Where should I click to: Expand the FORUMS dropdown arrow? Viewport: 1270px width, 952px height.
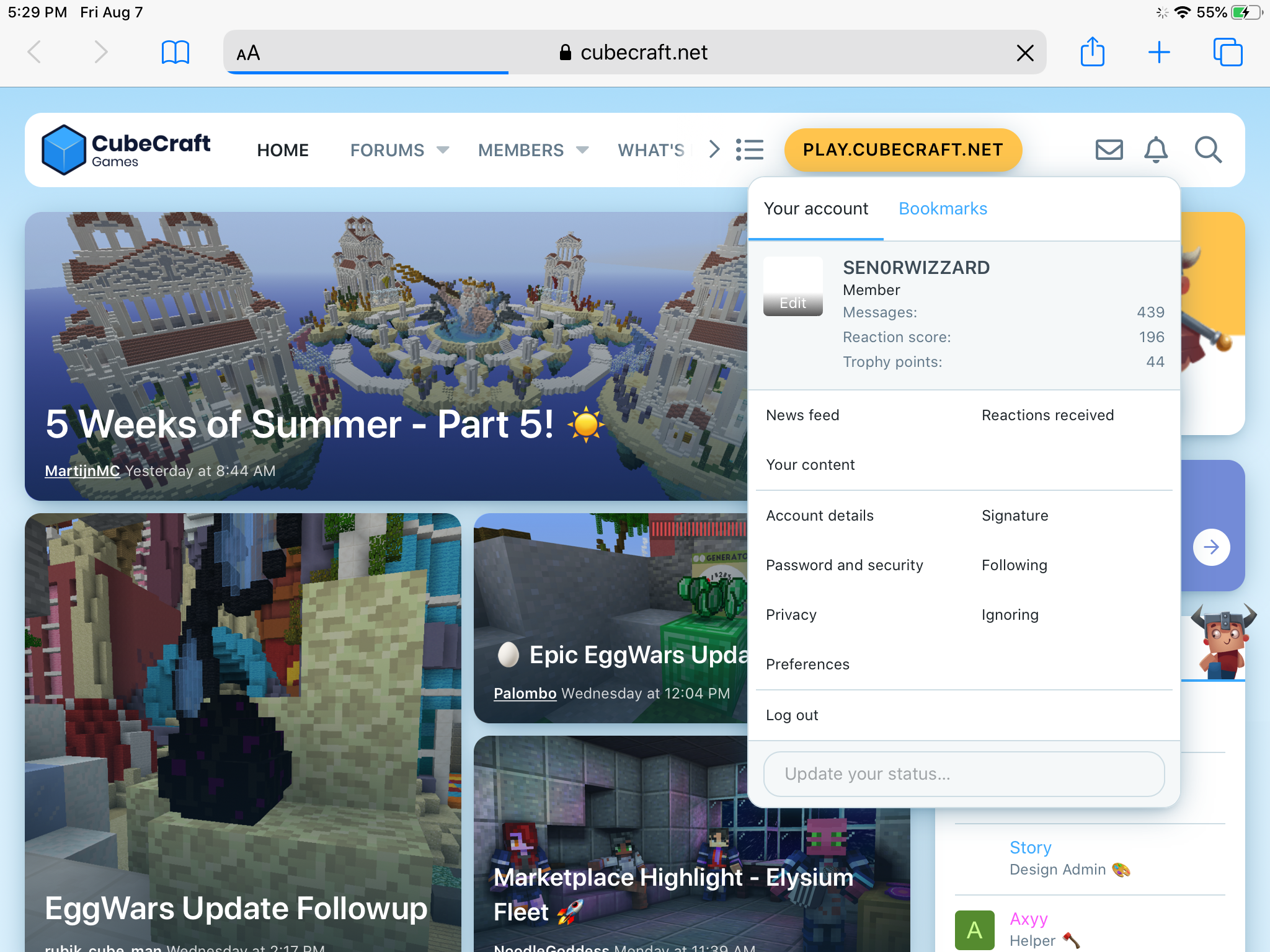point(443,150)
